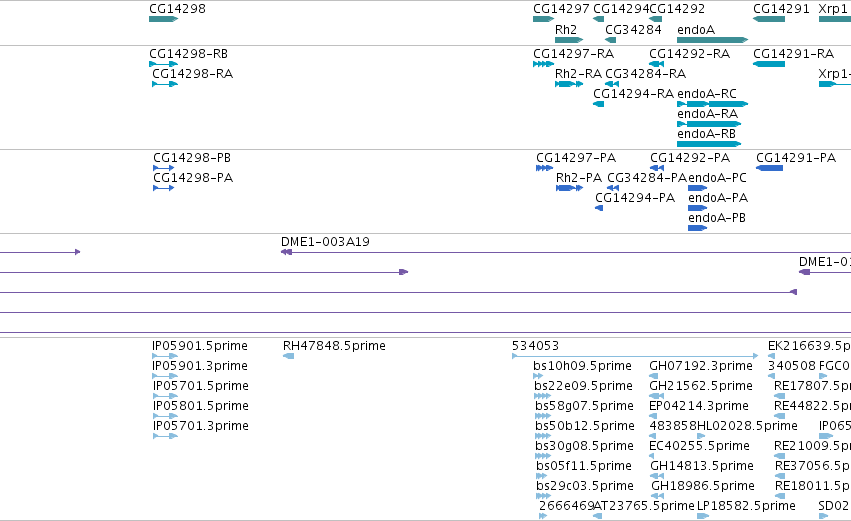Viewport: 851px width, 521px height.
Task: Select protein CG14298-PB
Action: (x=192, y=158)
